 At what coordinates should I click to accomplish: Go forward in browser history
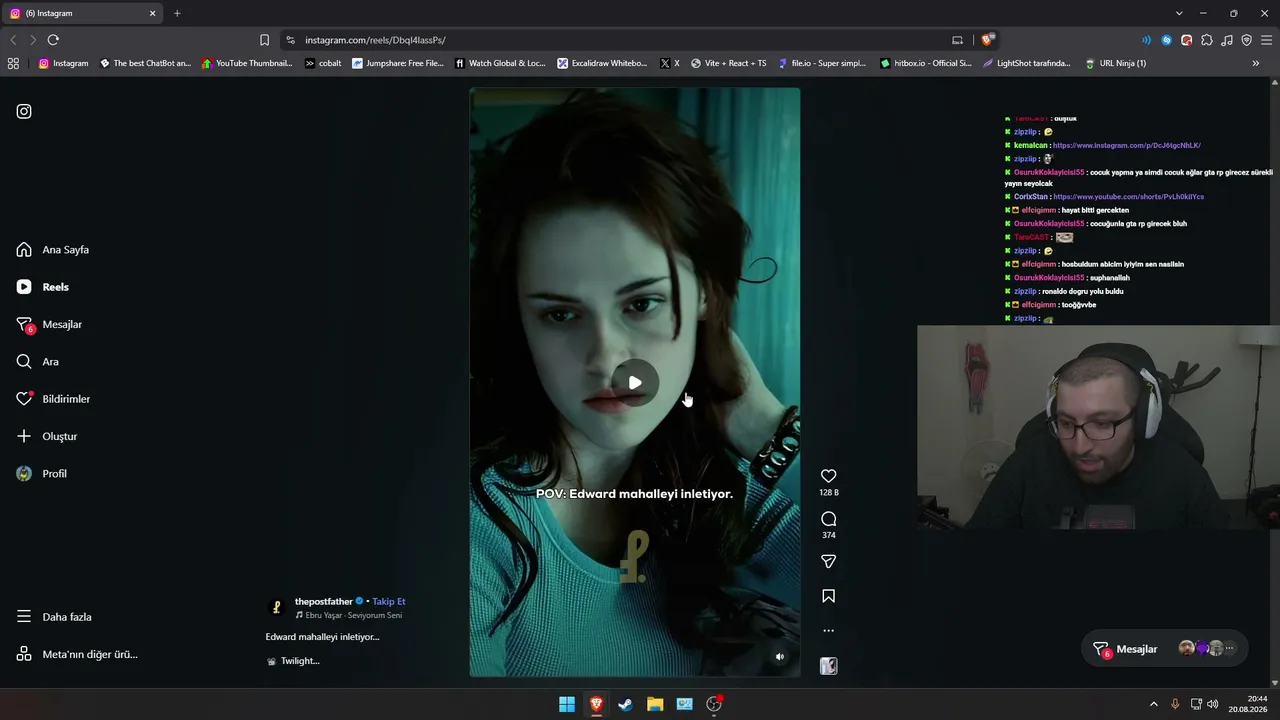[33, 40]
